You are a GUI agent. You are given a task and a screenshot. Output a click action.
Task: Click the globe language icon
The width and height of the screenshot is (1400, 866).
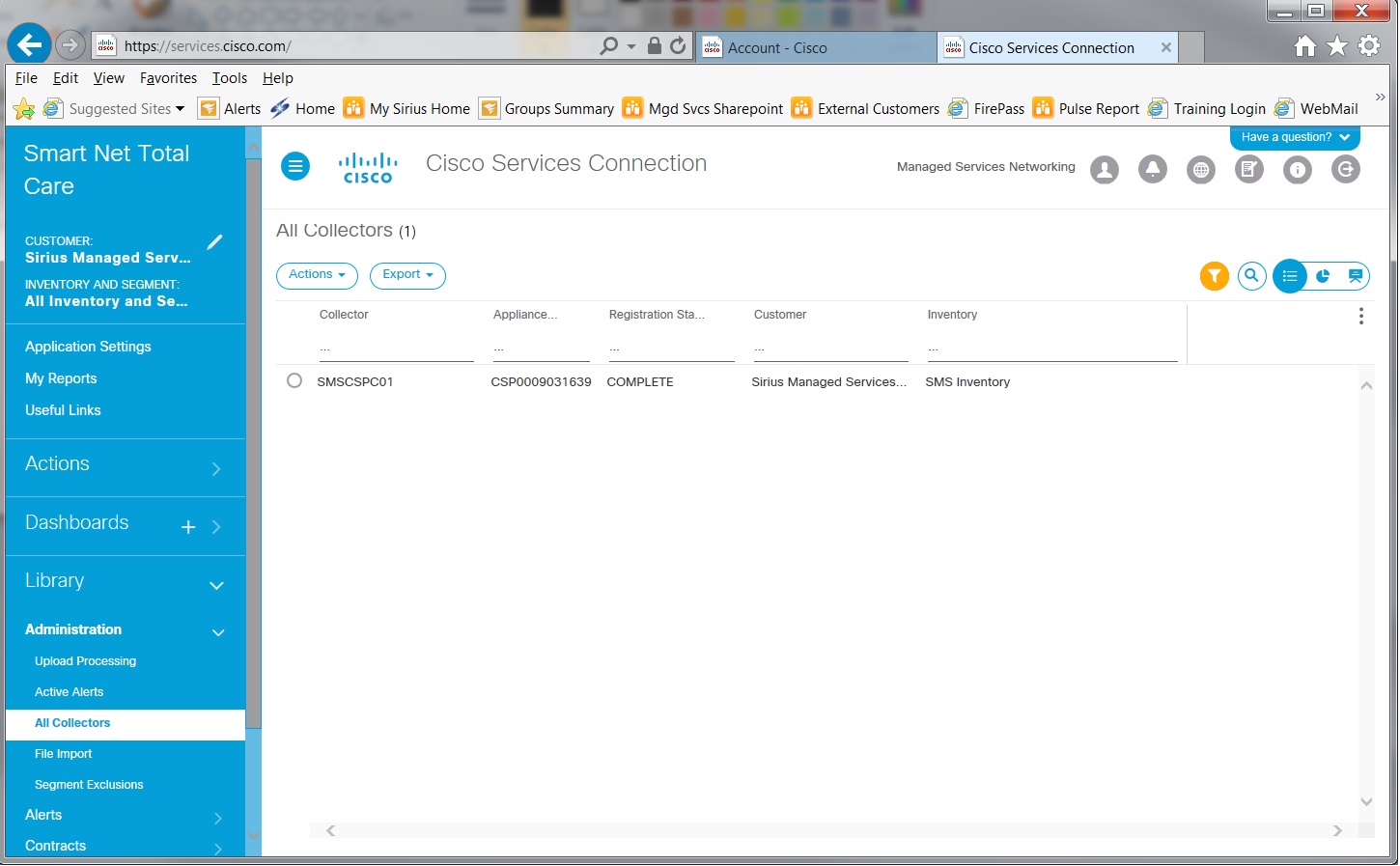1200,170
